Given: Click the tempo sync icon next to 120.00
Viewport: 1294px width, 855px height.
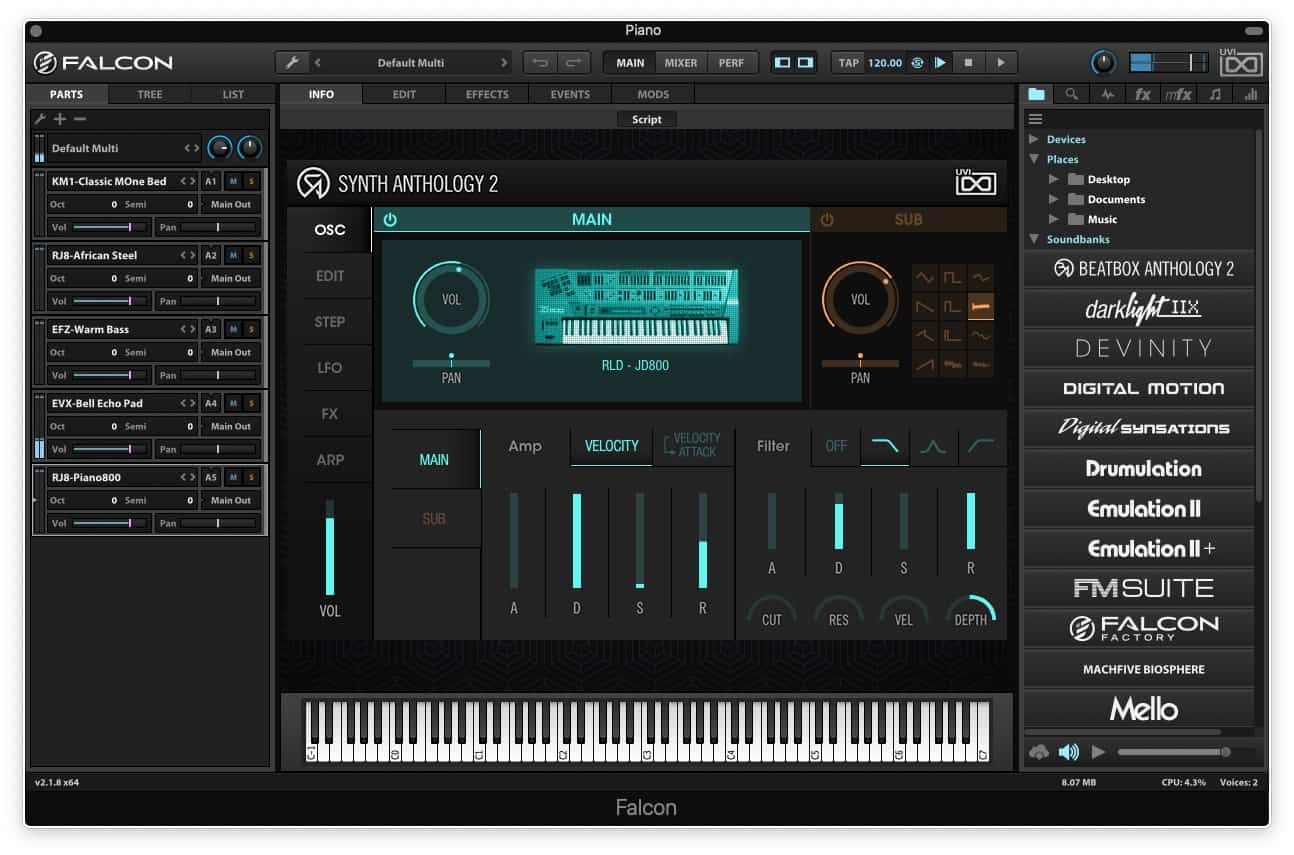Looking at the screenshot, I should coord(917,62).
